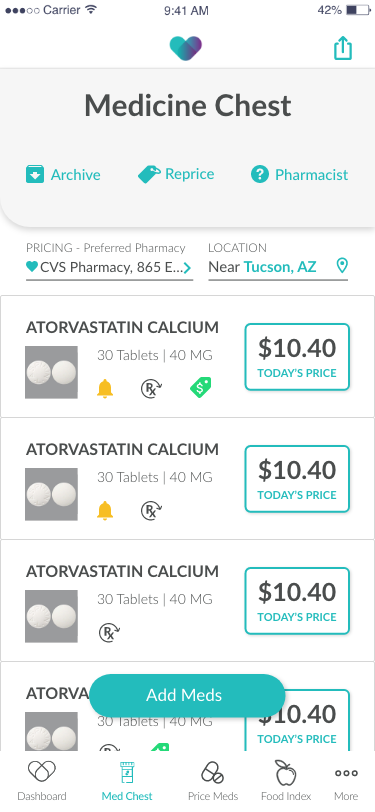Tap the heart logo in header
This screenshot has width=375, height=812.
click(186, 49)
